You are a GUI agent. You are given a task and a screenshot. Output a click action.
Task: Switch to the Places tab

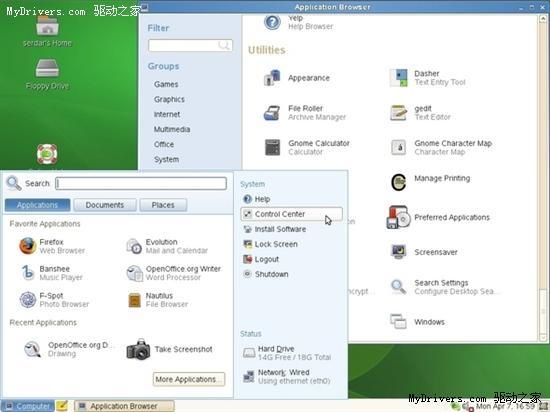point(163,205)
